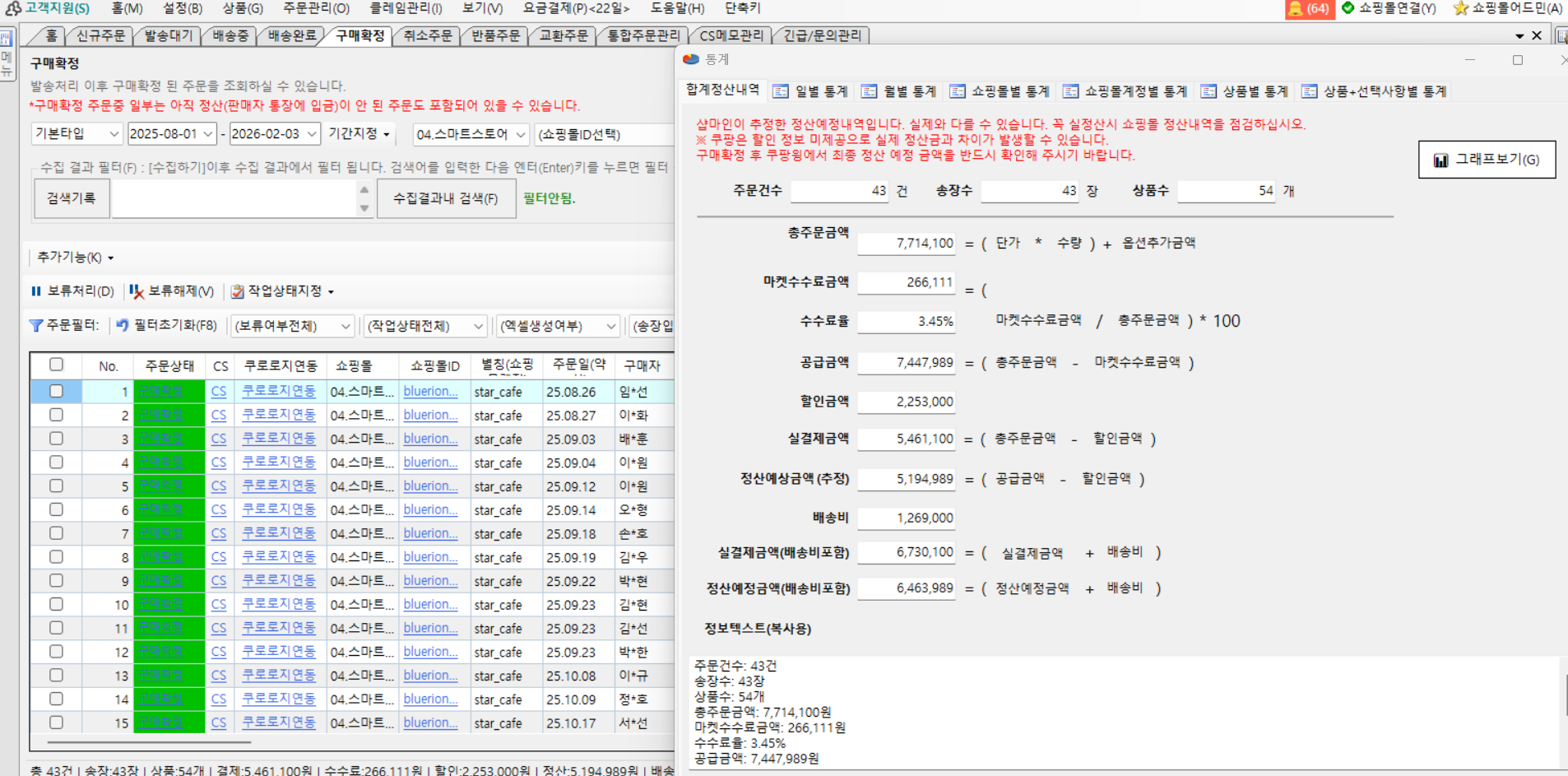Check the checkbox for row 5
Image resolution: width=1568 pixels, height=776 pixels.
click(x=56, y=486)
